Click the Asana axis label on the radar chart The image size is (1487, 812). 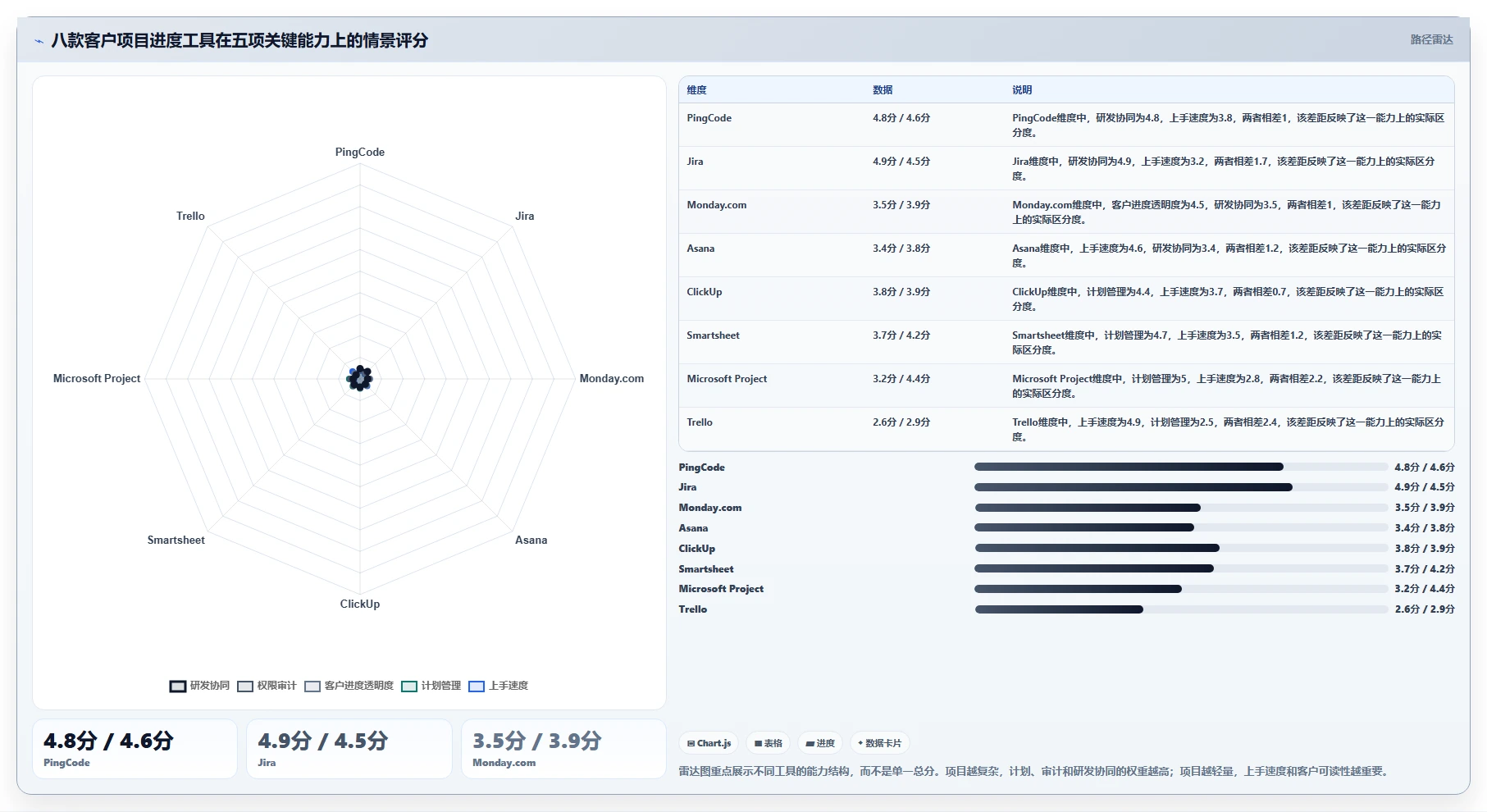point(531,540)
